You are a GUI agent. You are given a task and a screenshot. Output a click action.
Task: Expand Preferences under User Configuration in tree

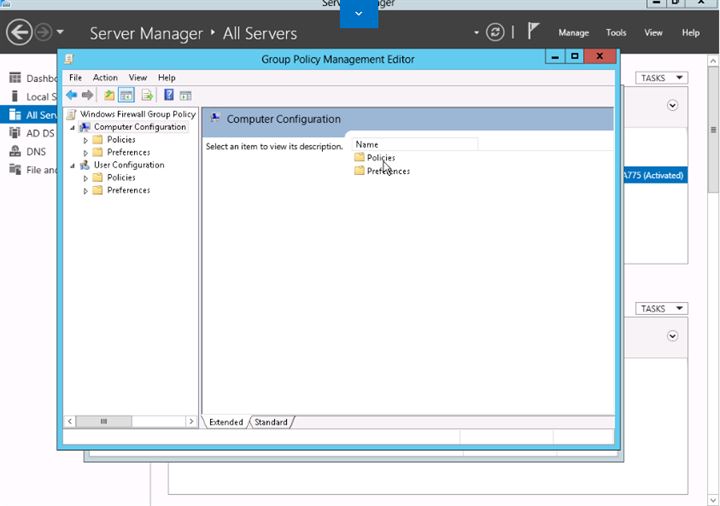pyautogui.click(x=86, y=190)
